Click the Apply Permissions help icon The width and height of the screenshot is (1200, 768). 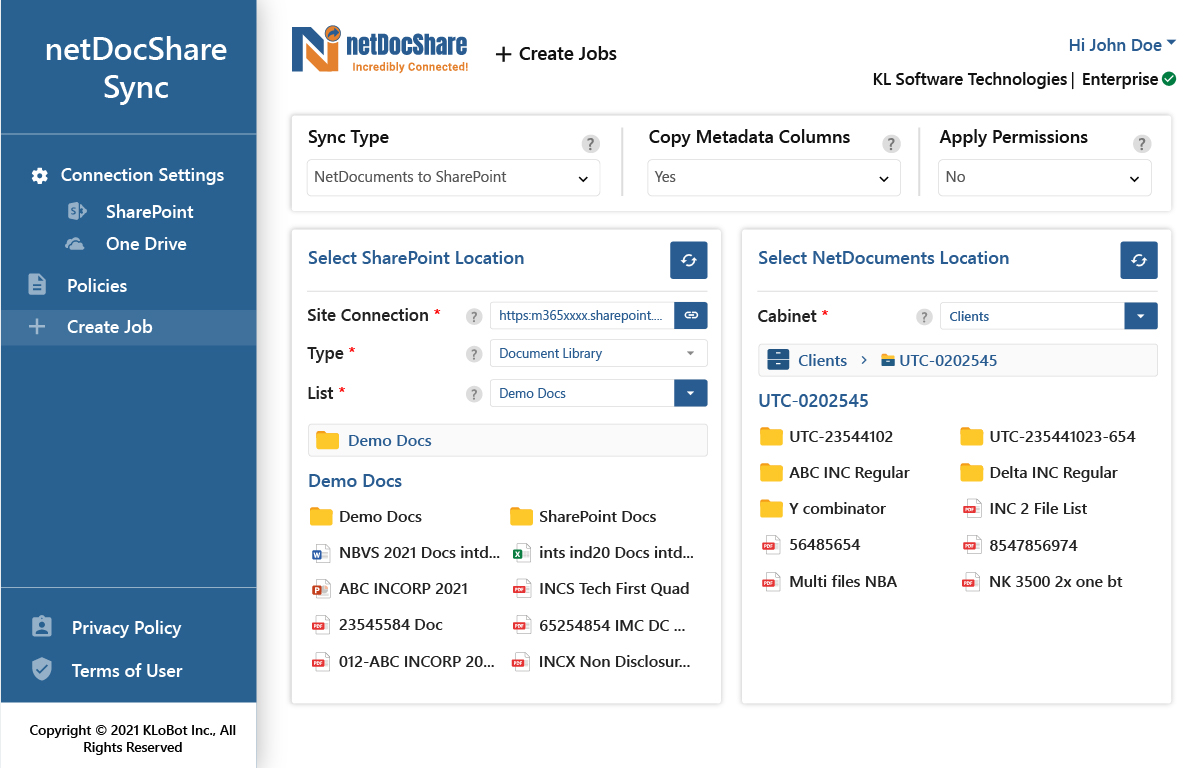tap(1142, 144)
